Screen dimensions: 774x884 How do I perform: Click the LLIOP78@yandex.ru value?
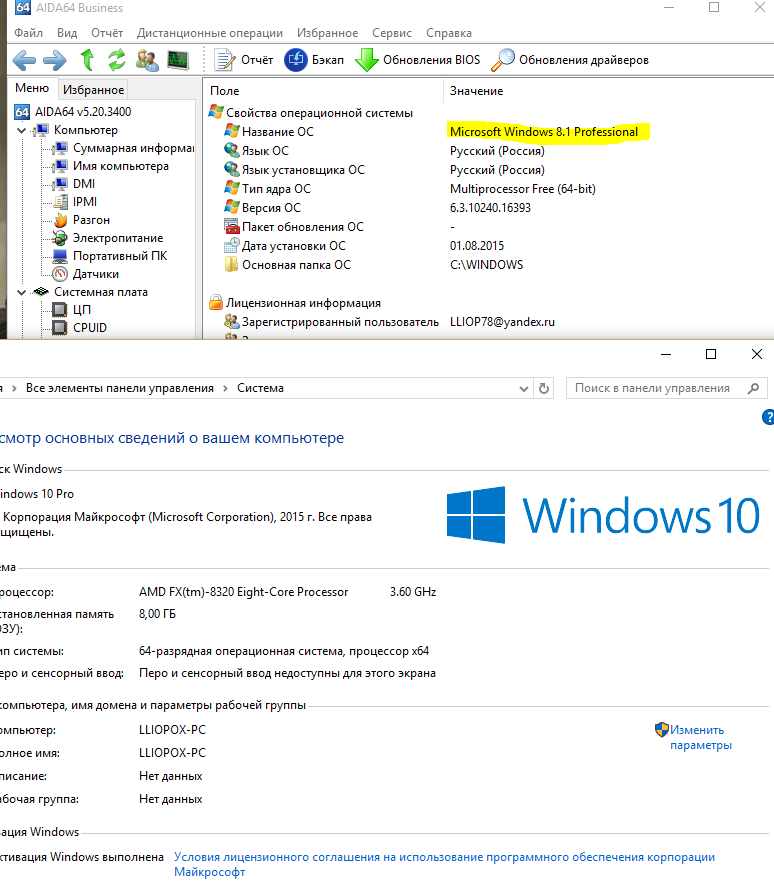(502, 322)
